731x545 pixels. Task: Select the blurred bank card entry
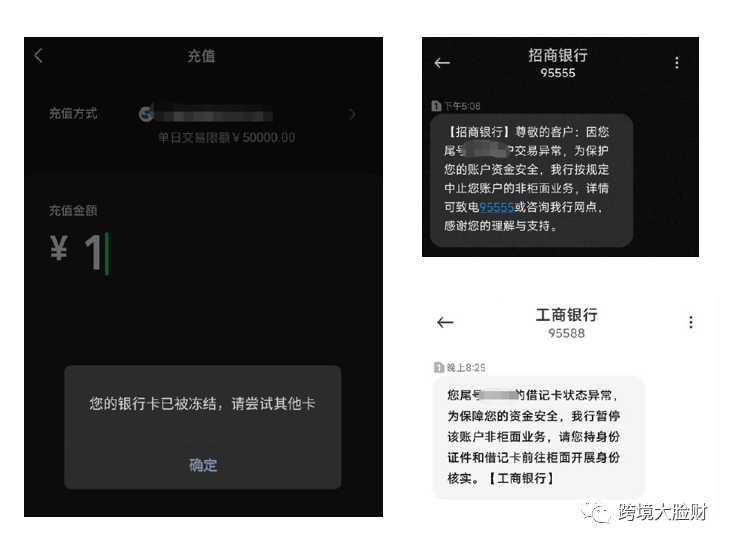(x=213, y=114)
